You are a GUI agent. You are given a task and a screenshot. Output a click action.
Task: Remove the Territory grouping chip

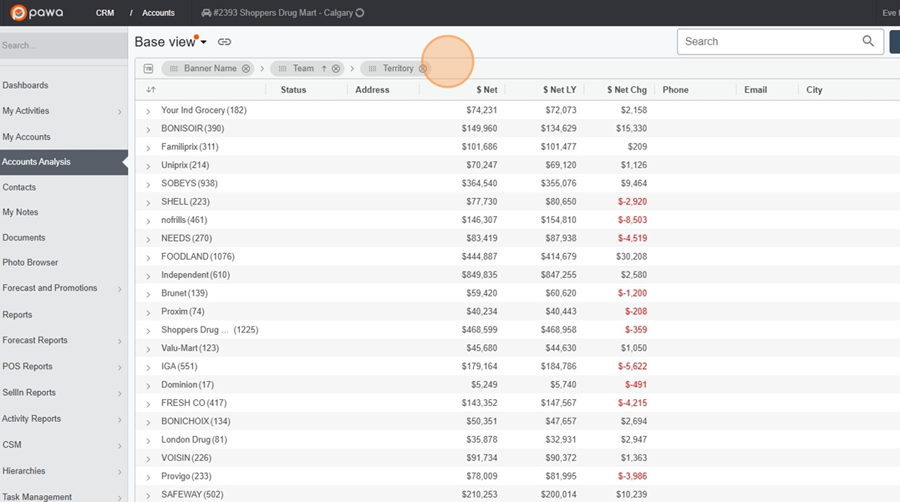[x=422, y=68]
